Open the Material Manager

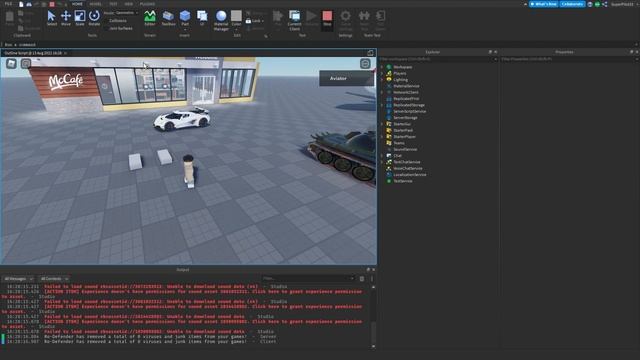click(221, 20)
